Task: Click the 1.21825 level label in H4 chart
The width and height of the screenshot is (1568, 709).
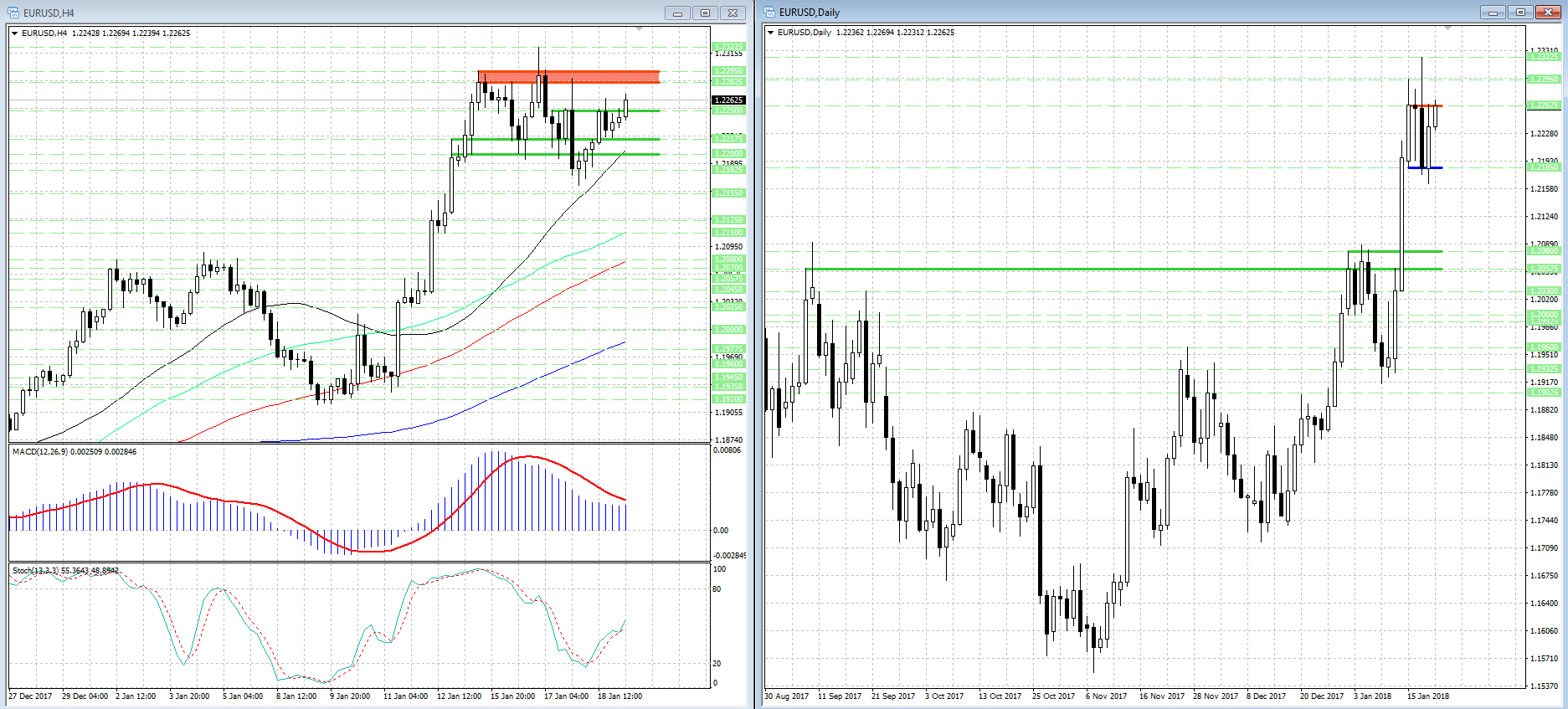Action: pyautogui.click(x=728, y=170)
